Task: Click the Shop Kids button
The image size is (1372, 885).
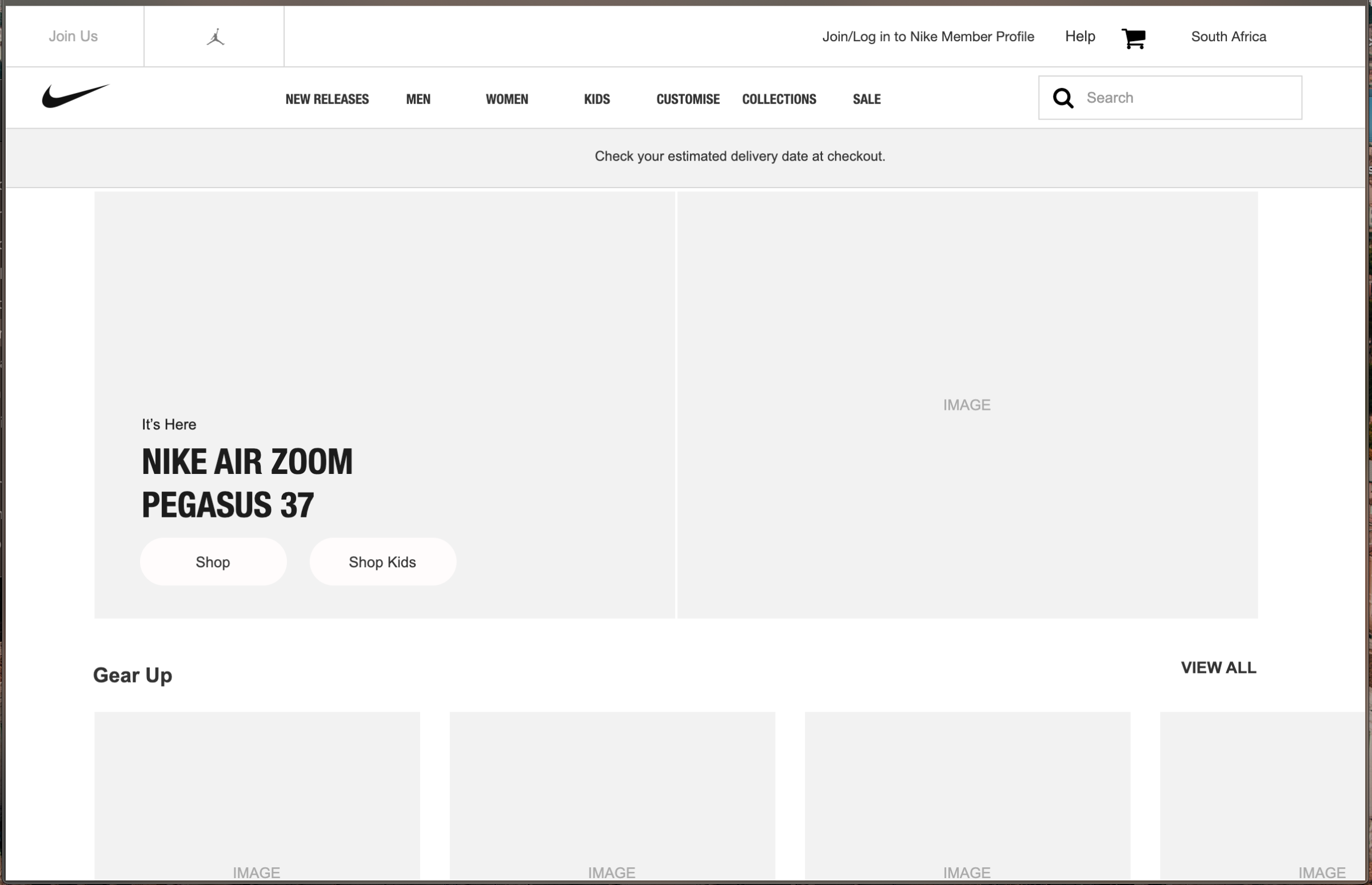Action: coord(382,562)
